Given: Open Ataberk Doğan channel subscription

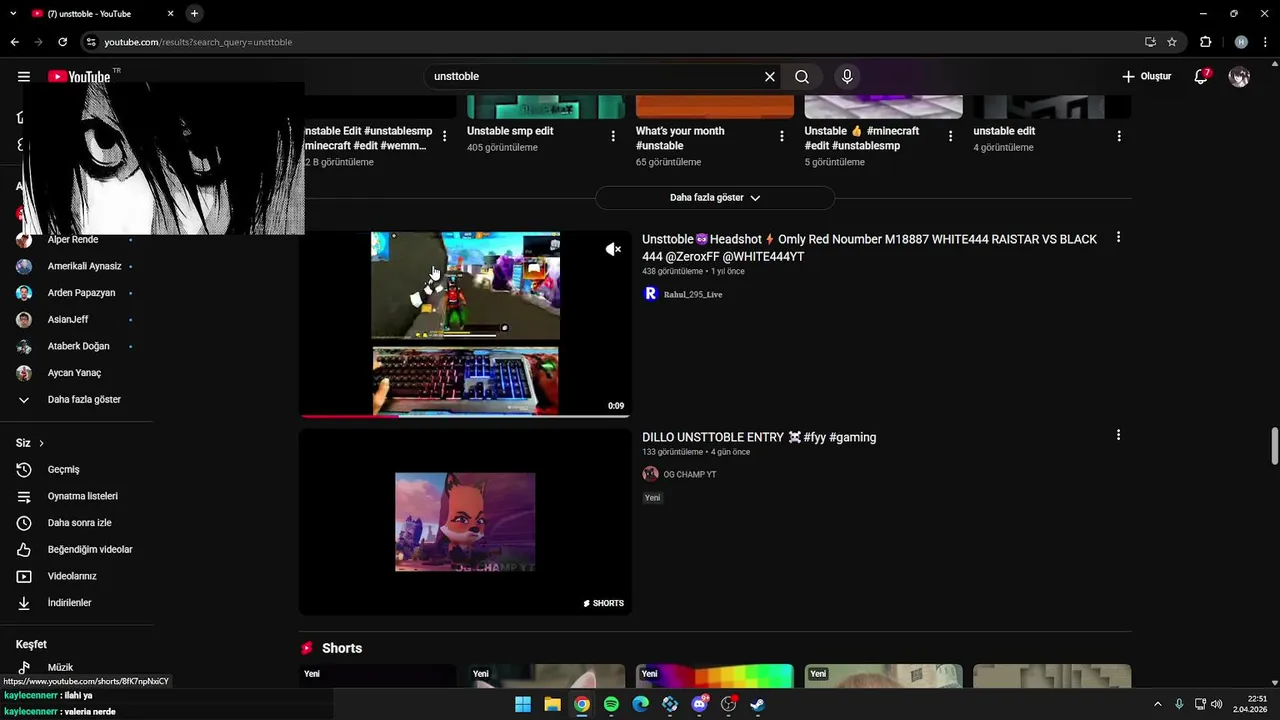Looking at the screenshot, I should pos(76,346).
